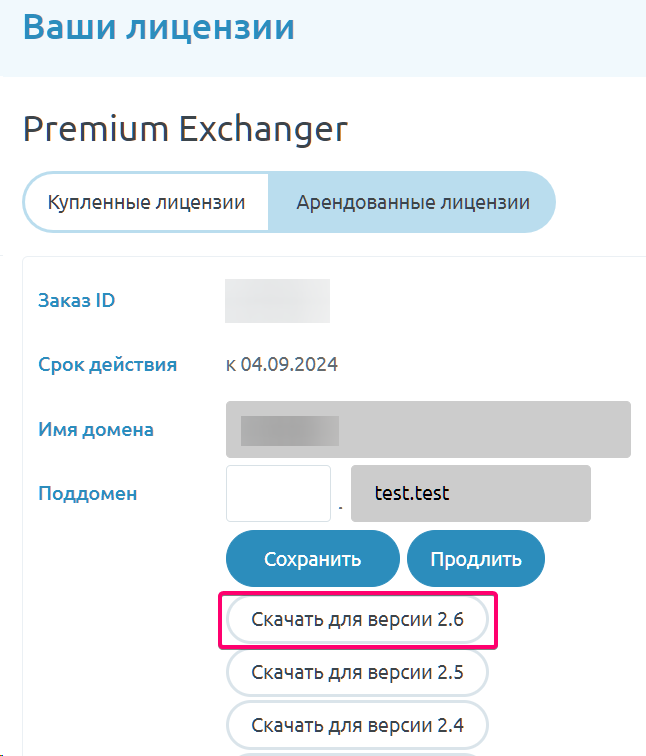Screen dimensions: 646x756
Task: Download the license for version 2.6
Action: 357,620
